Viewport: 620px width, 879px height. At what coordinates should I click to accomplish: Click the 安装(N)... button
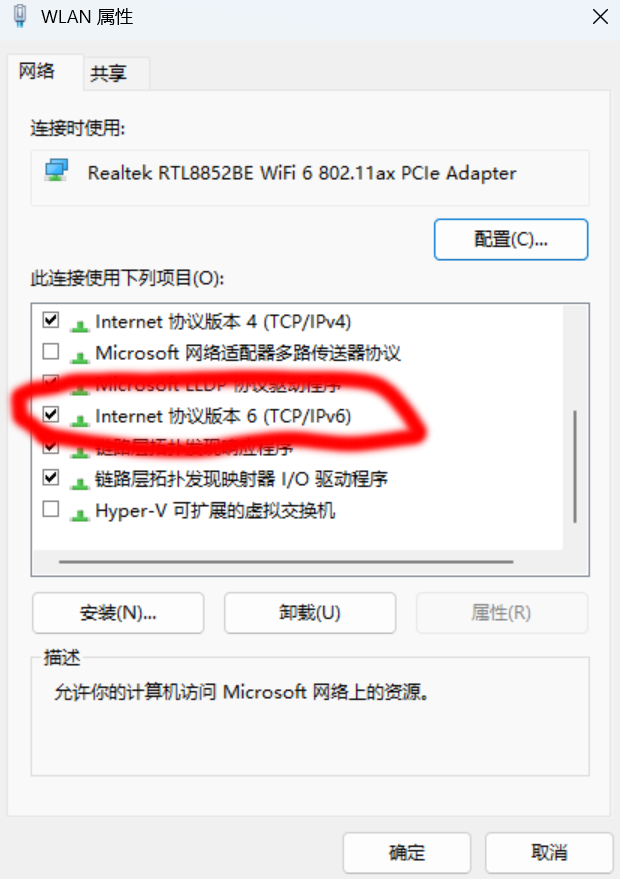(118, 613)
